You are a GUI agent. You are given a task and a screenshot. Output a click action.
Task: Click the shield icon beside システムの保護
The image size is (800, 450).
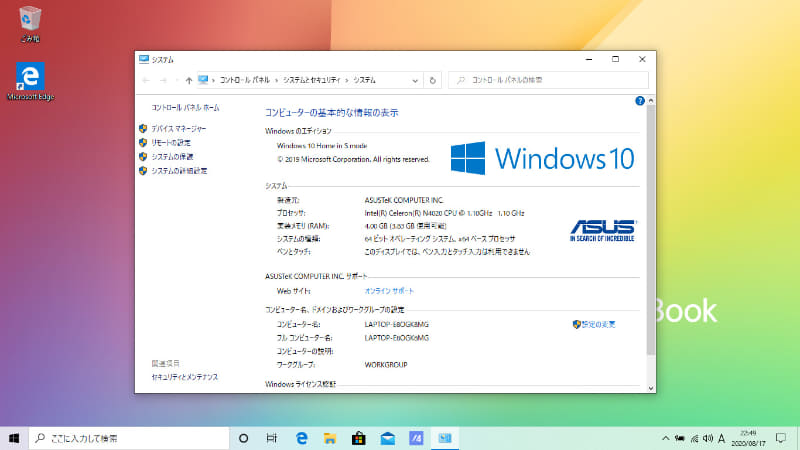tap(143, 157)
